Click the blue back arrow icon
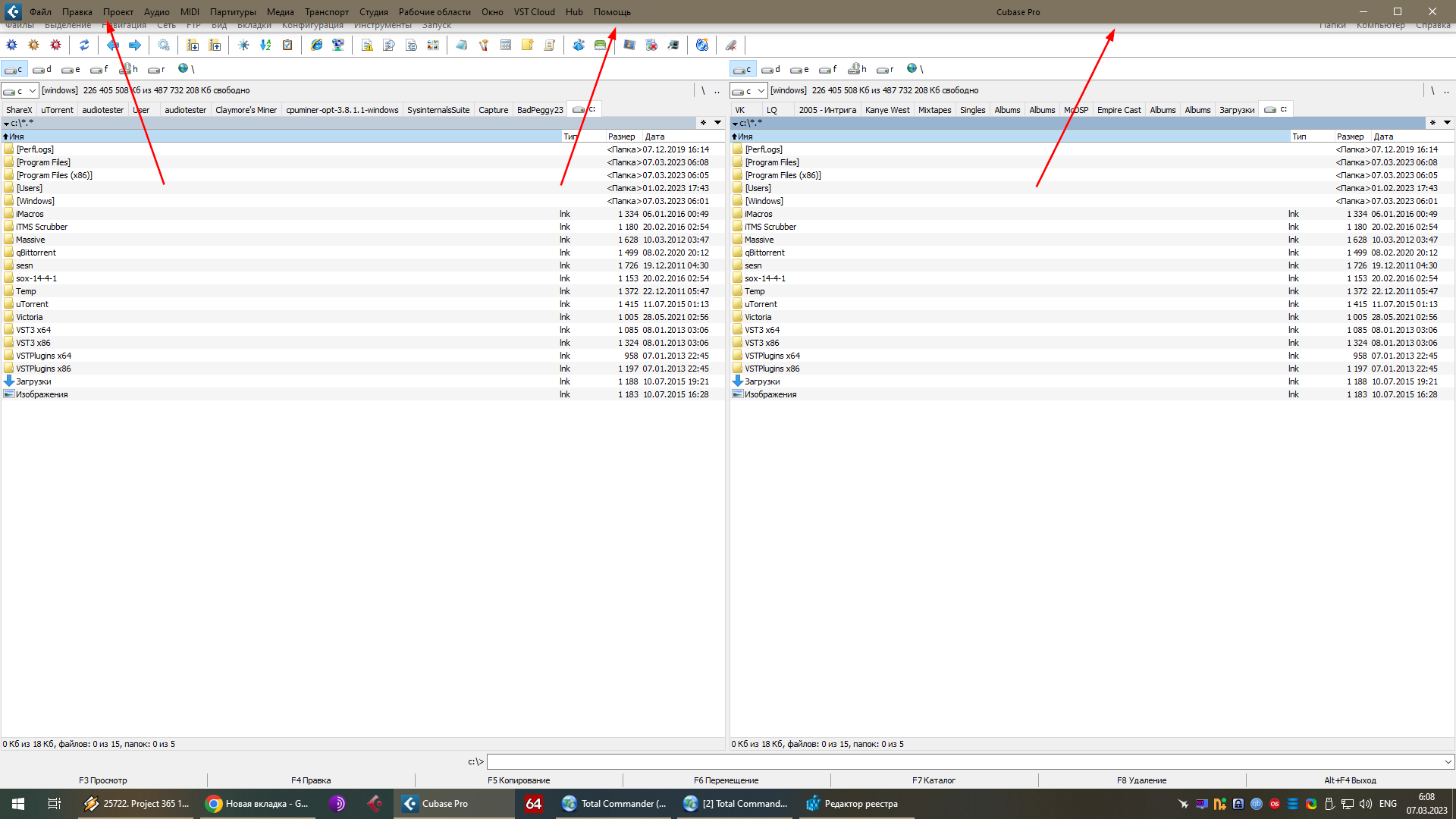The image size is (1456, 819). point(113,45)
